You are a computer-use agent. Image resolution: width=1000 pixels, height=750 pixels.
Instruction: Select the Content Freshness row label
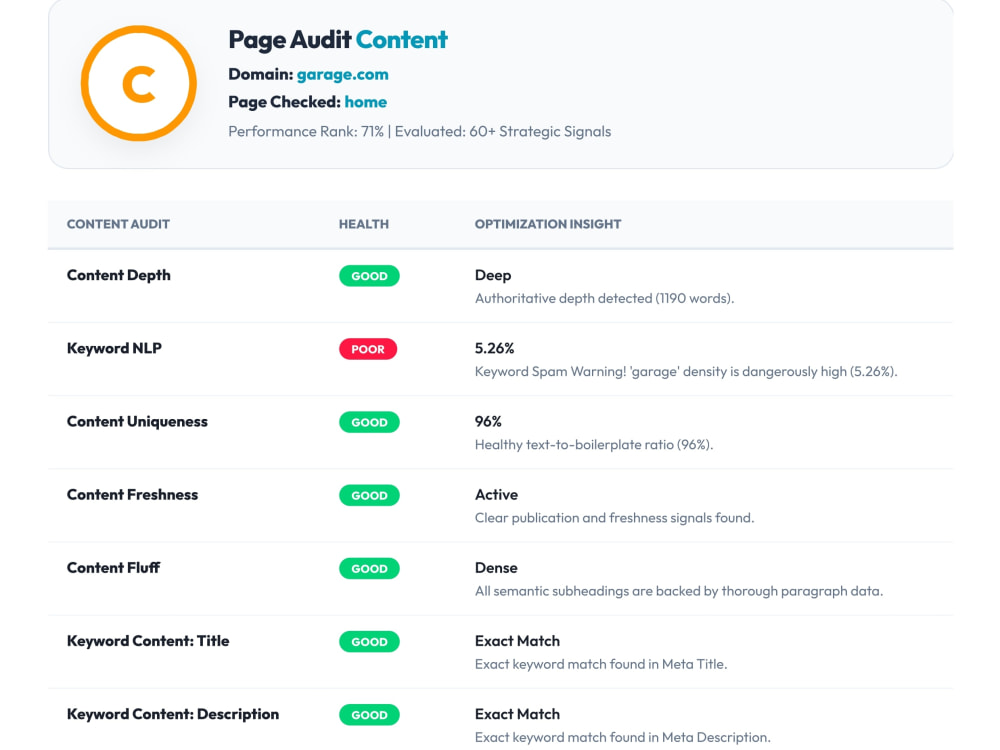coord(132,495)
